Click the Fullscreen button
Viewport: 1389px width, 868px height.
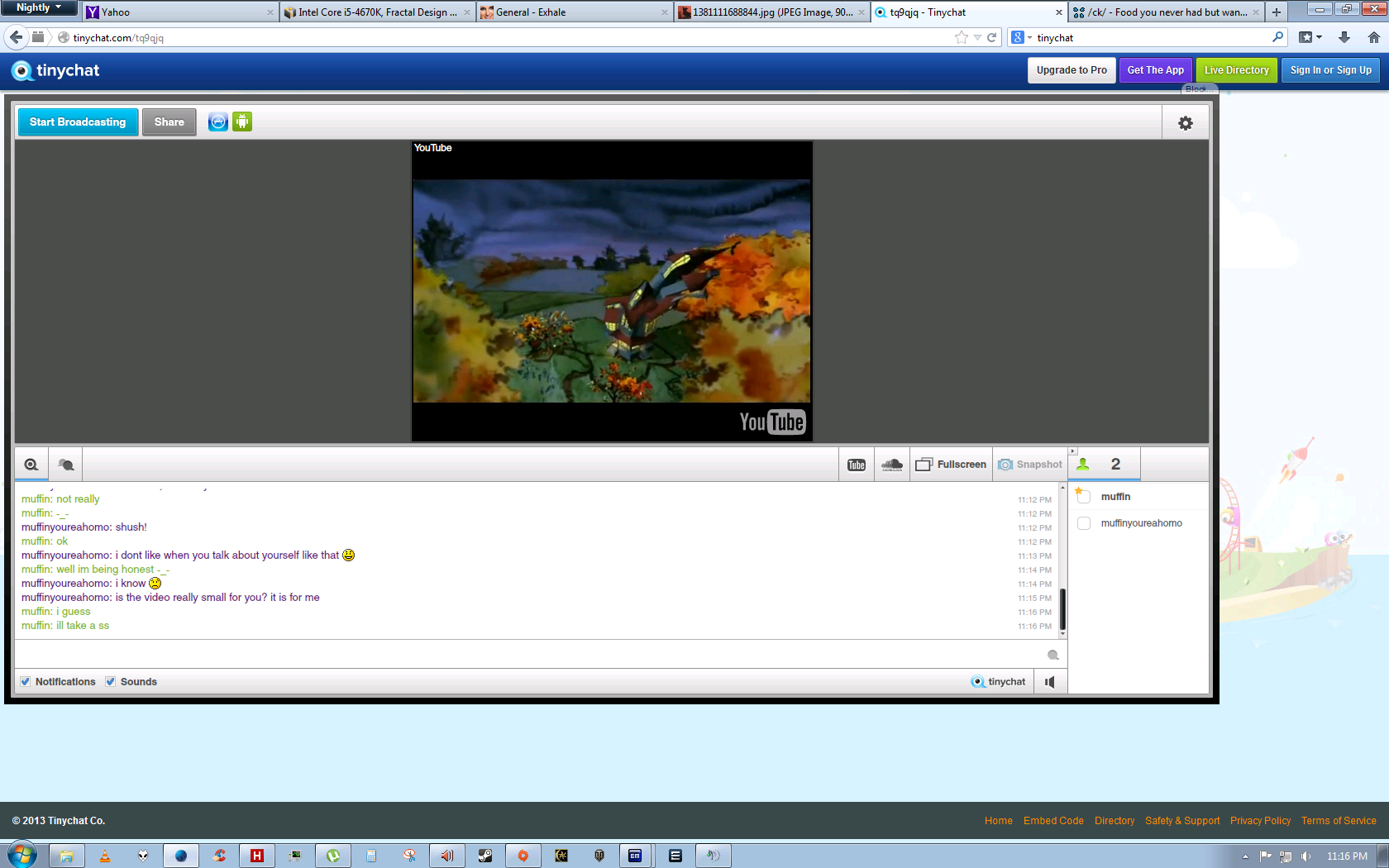coord(951,465)
